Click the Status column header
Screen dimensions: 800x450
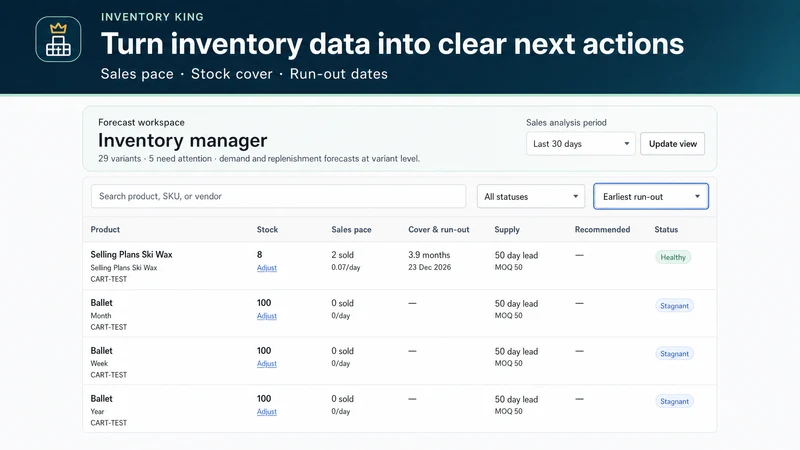[666, 230]
